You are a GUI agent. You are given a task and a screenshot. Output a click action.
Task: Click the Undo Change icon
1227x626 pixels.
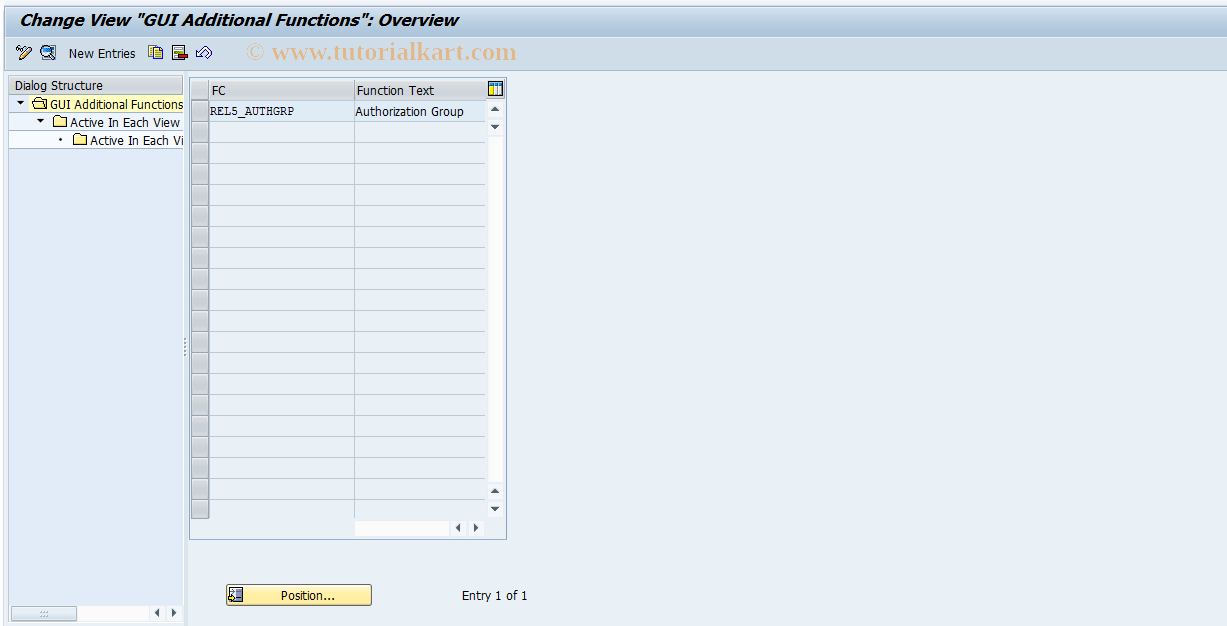point(204,53)
